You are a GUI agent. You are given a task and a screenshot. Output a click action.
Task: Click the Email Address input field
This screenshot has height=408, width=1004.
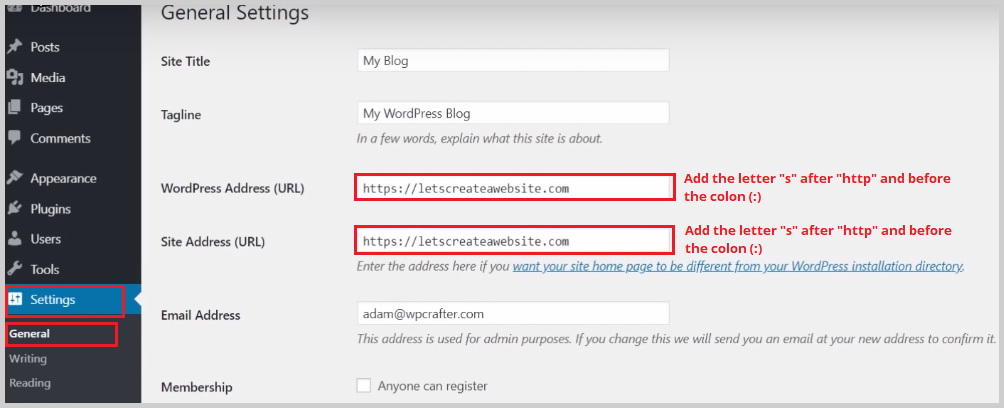tap(514, 314)
